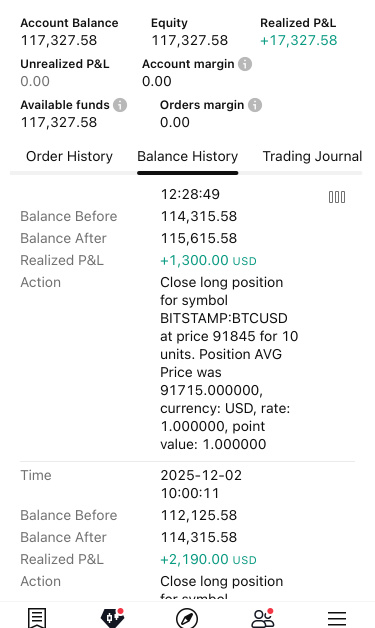Tap the +2,190.00 USD realized P&L entry
Image resolution: width=375 pixels, height=628 pixels.
(208, 560)
